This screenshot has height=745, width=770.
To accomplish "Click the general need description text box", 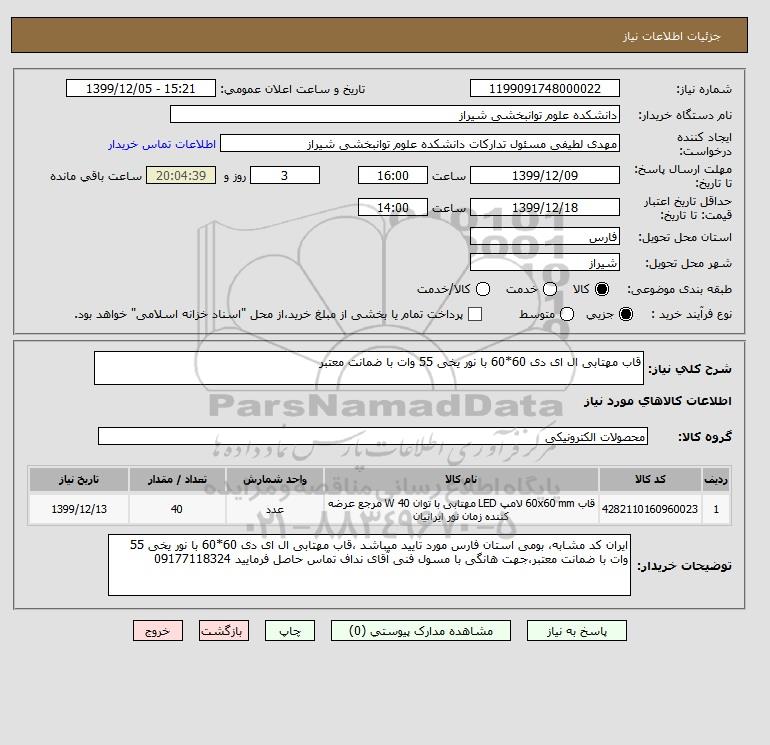I will tap(369, 368).
